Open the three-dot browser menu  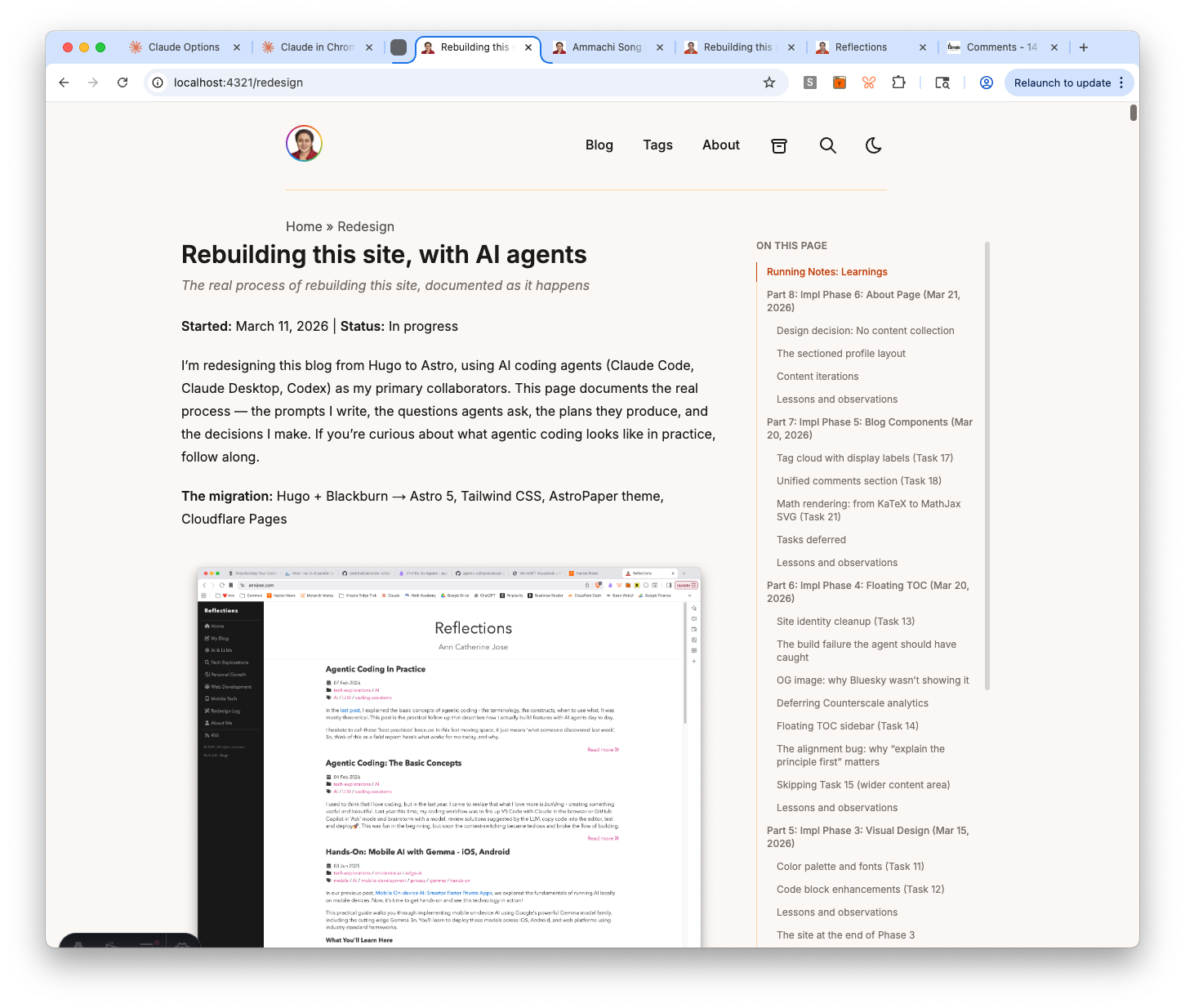(x=1121, y=83)
